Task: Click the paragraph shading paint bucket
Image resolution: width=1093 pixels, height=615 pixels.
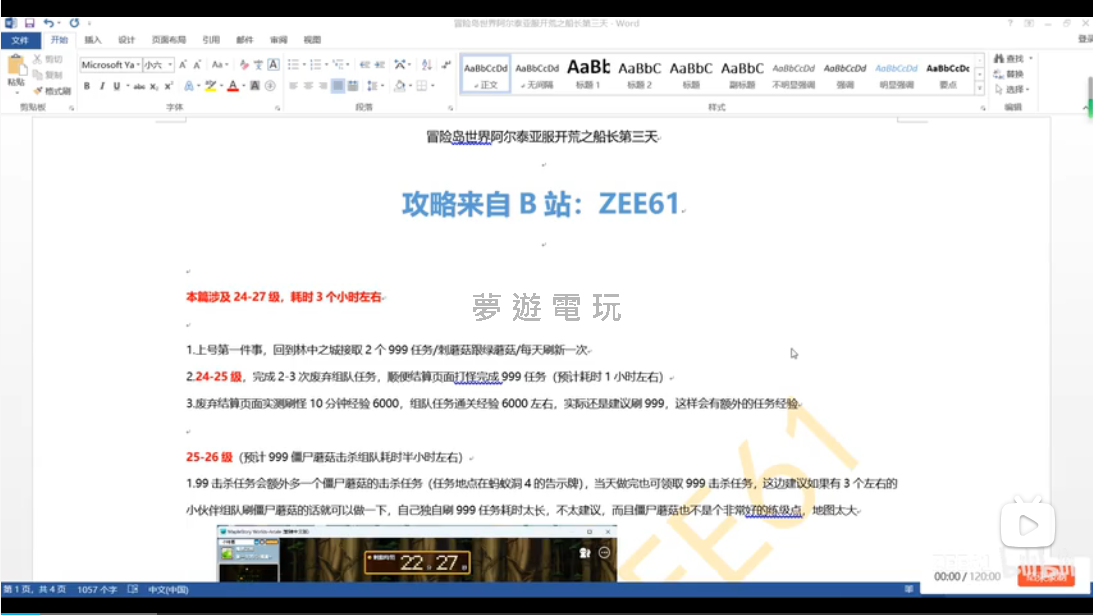Action: 400,86
